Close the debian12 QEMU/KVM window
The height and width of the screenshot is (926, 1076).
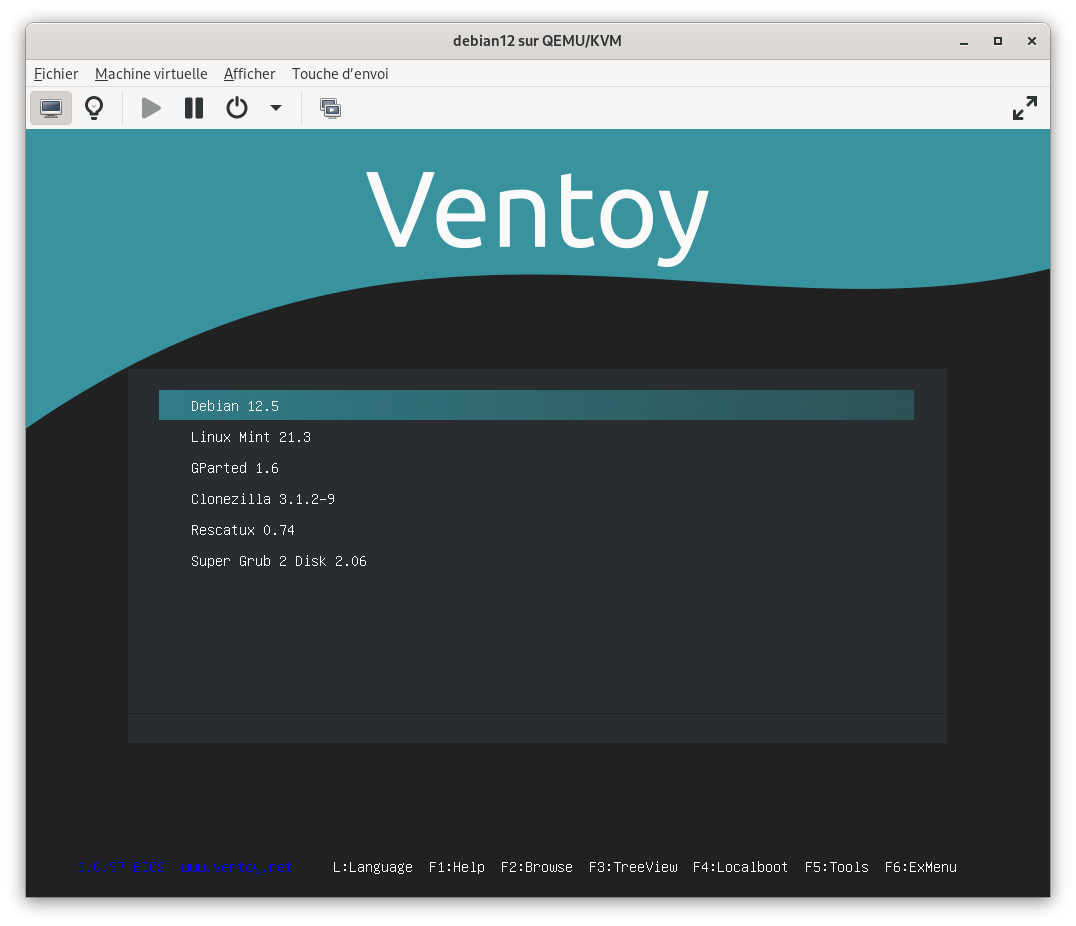1031,41
